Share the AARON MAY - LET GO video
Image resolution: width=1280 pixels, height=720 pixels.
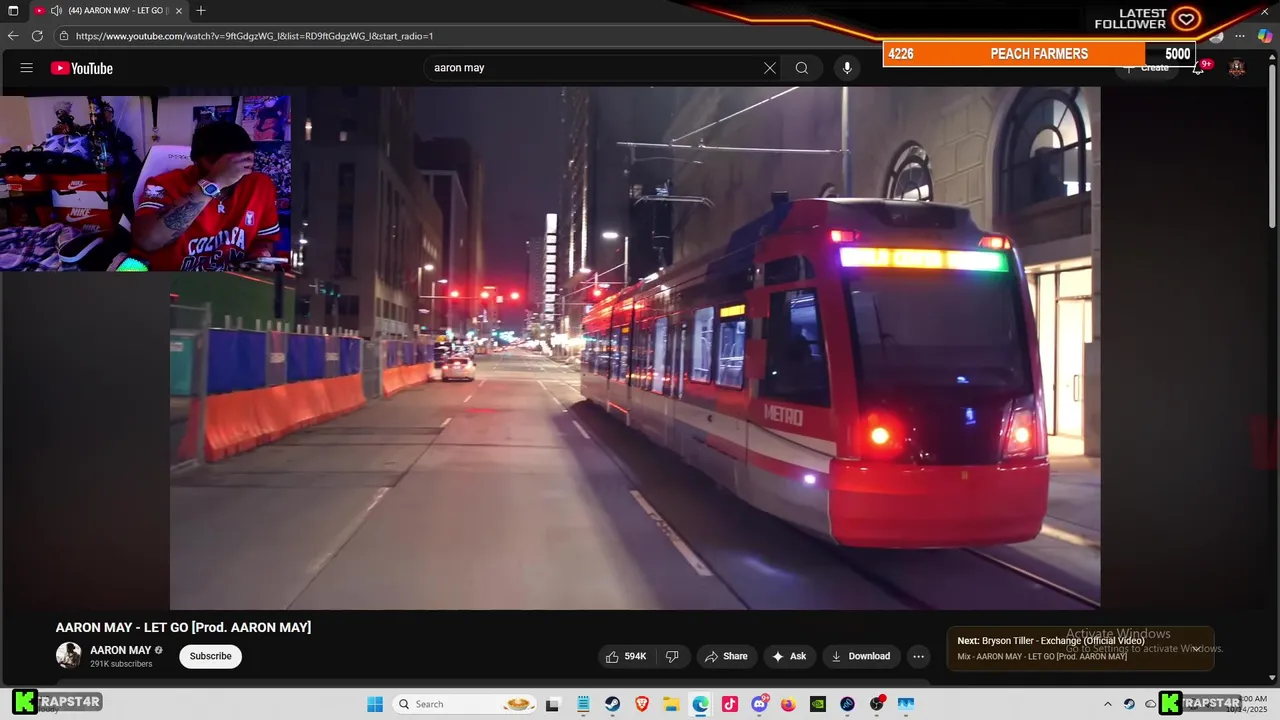pos(726,656)
